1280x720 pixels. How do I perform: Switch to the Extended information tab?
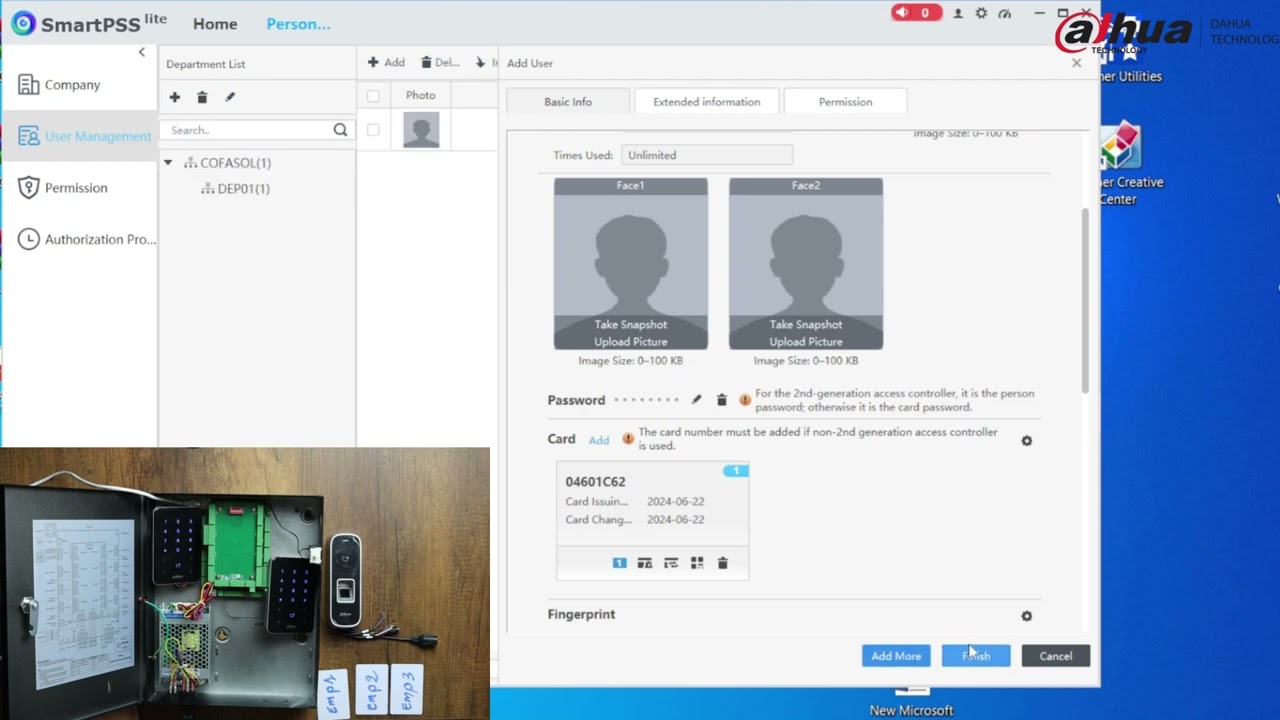(x=707, y=102)
